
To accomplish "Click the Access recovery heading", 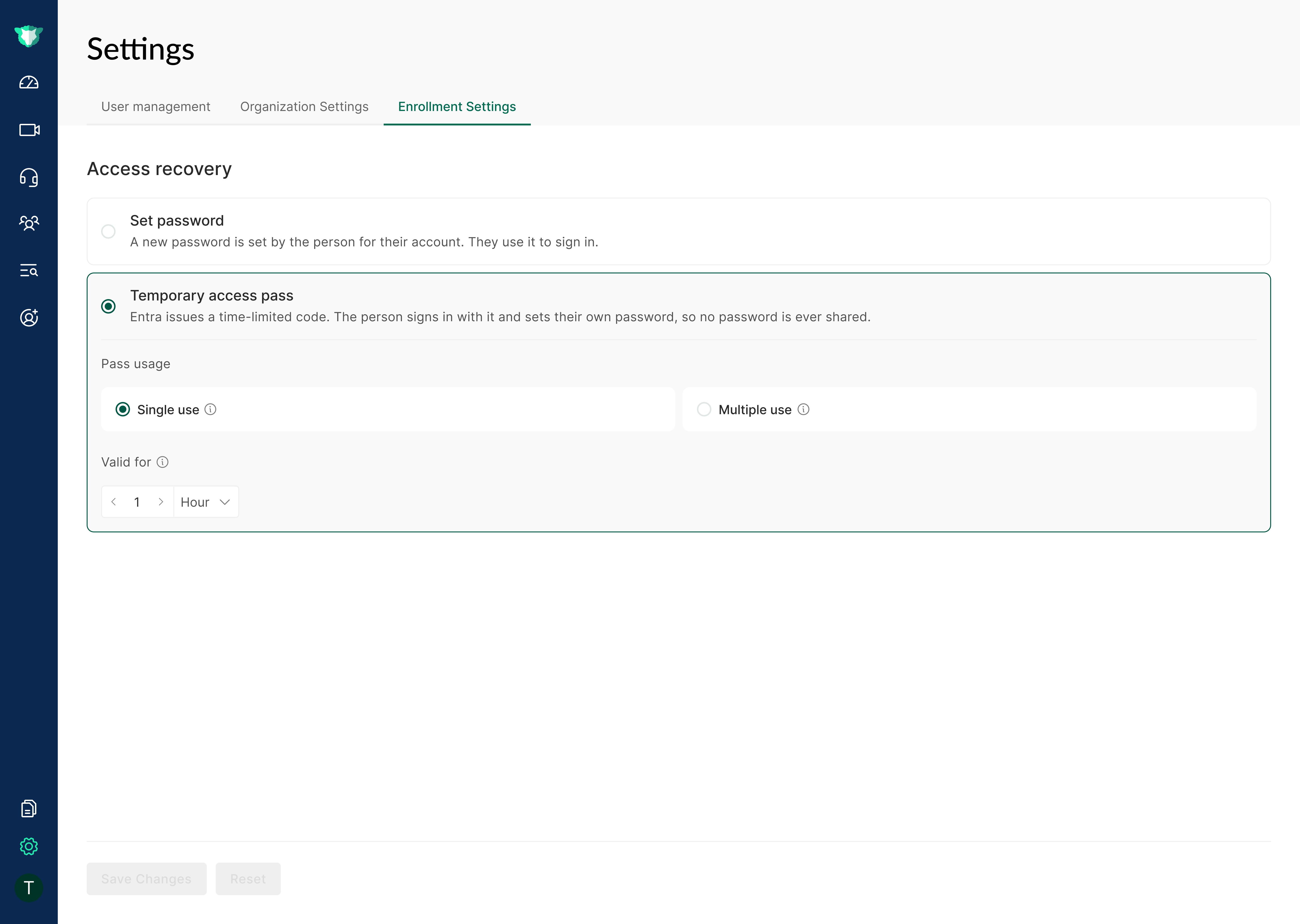I will (159, 169).
